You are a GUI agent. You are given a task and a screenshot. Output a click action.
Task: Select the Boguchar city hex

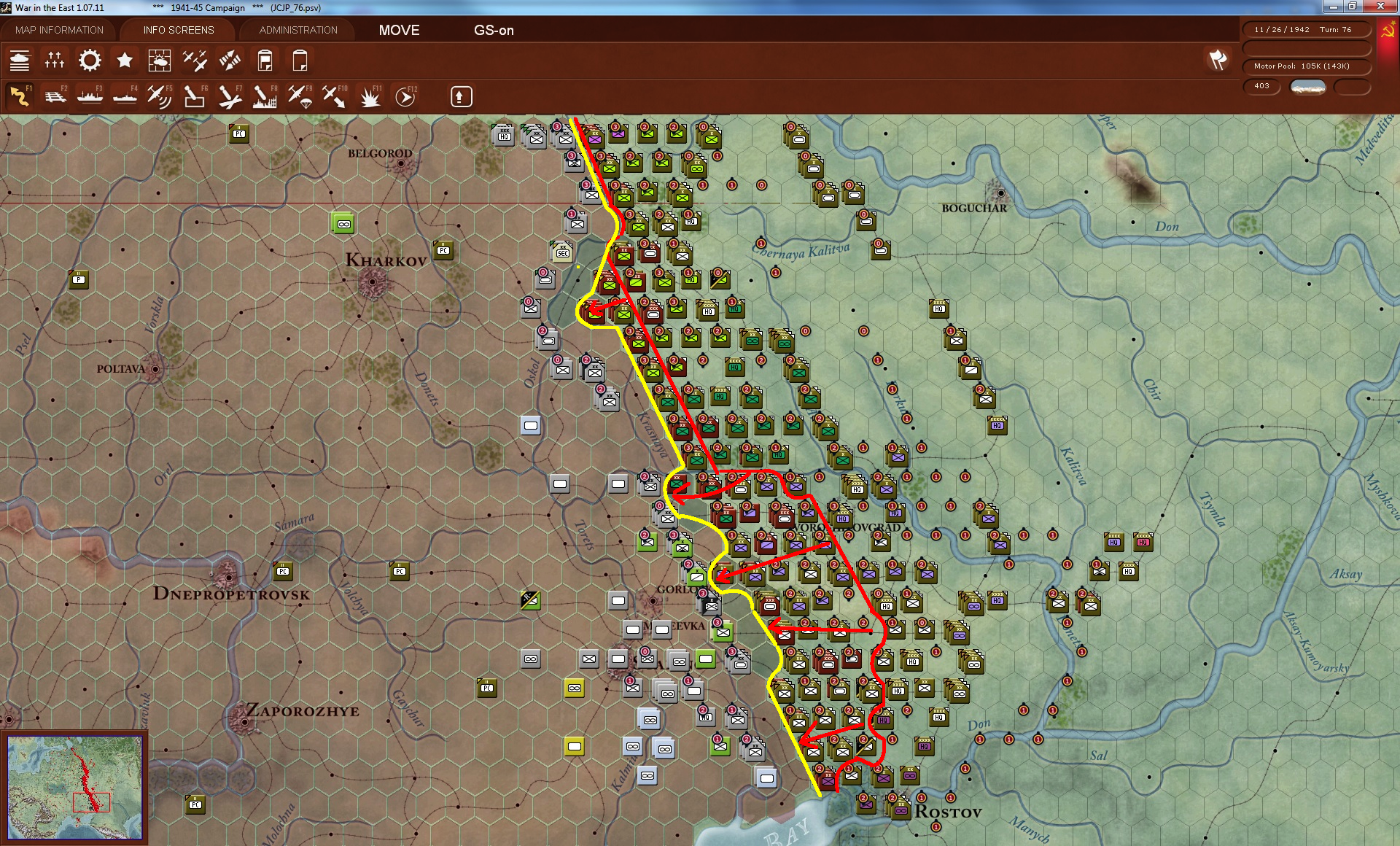1000,193
